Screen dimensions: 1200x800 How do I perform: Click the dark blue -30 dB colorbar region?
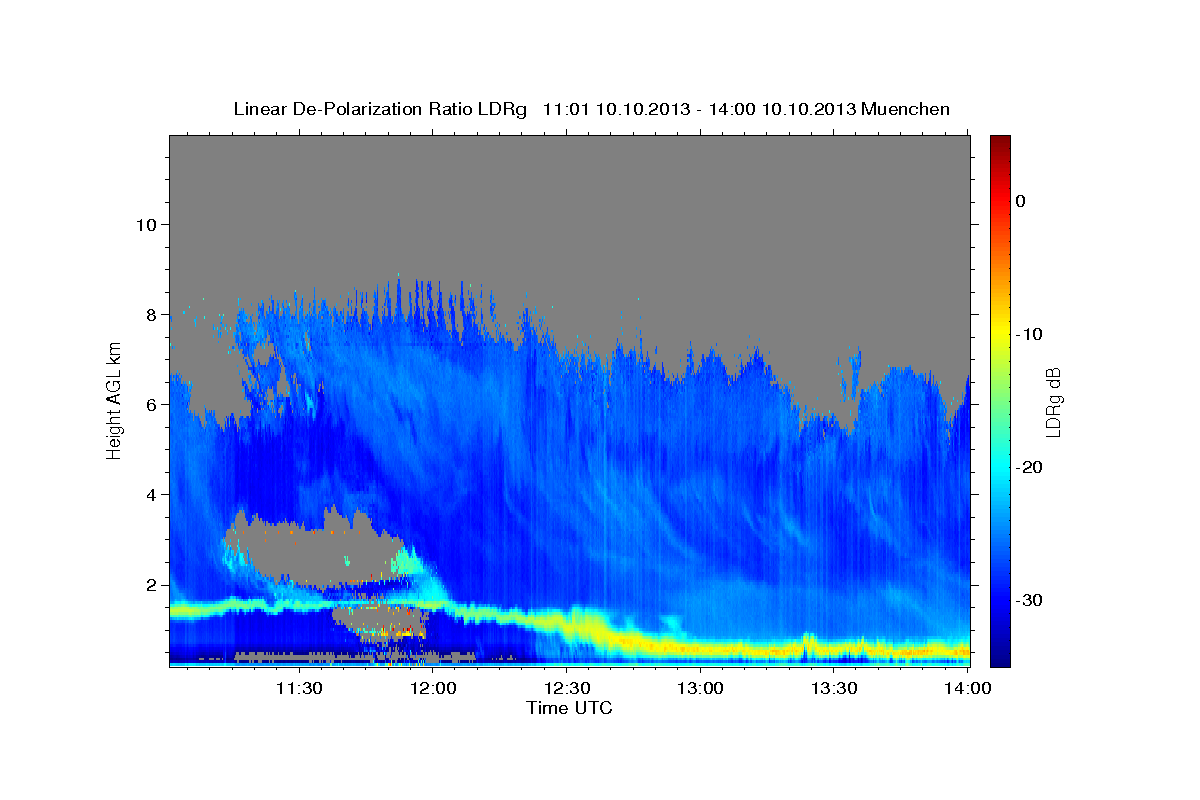(x=1000, y=600)
